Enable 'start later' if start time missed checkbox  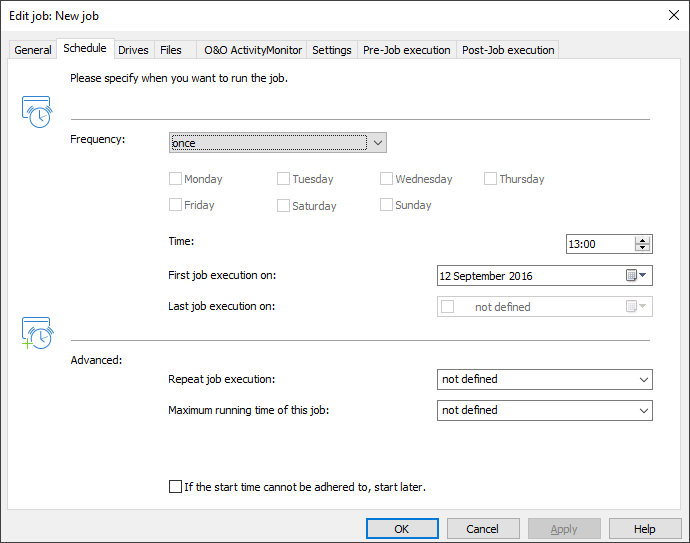[x=176, y=487]
